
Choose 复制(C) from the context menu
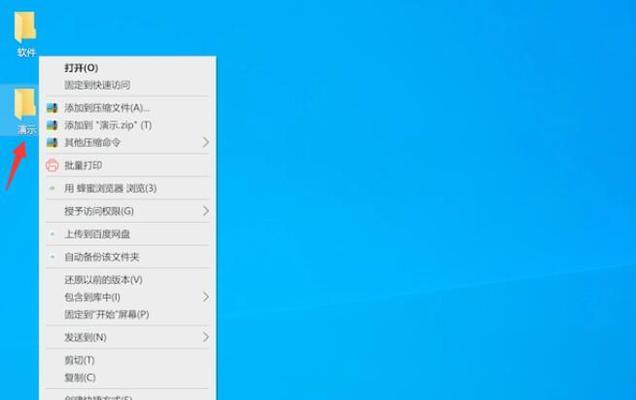[127, 378]
